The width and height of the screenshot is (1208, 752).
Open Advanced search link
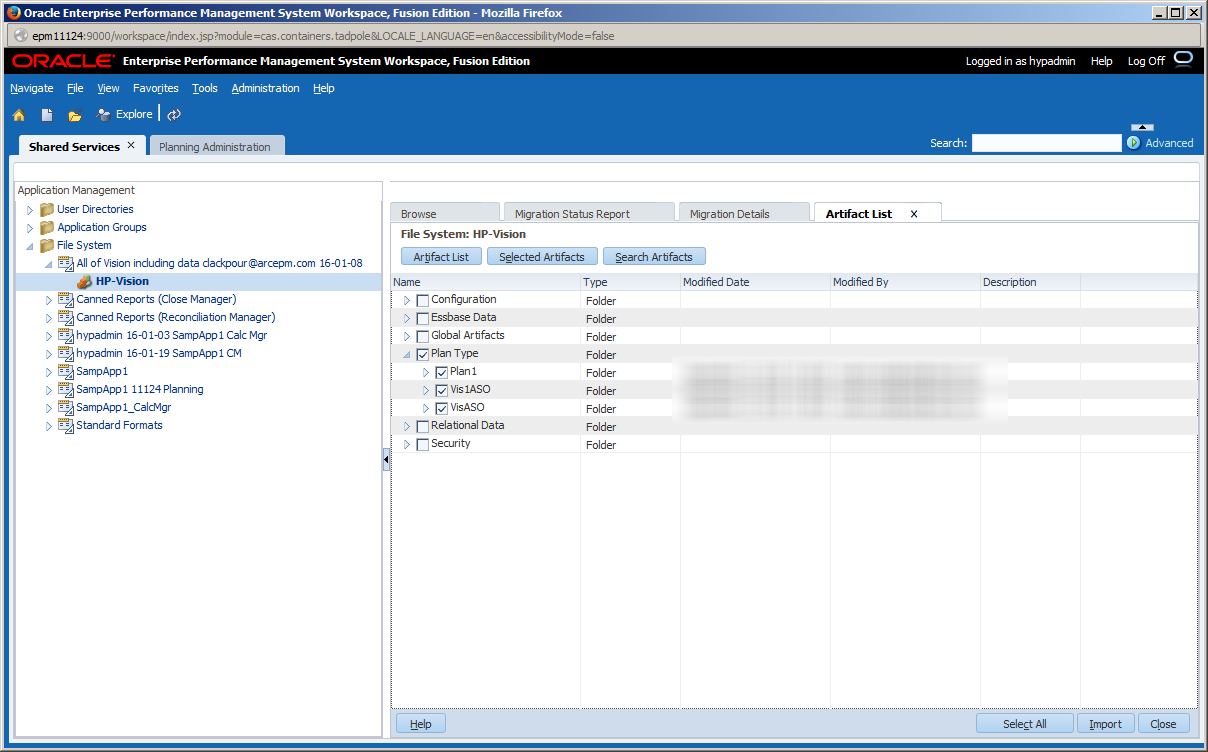click(x=1169, y=143)
